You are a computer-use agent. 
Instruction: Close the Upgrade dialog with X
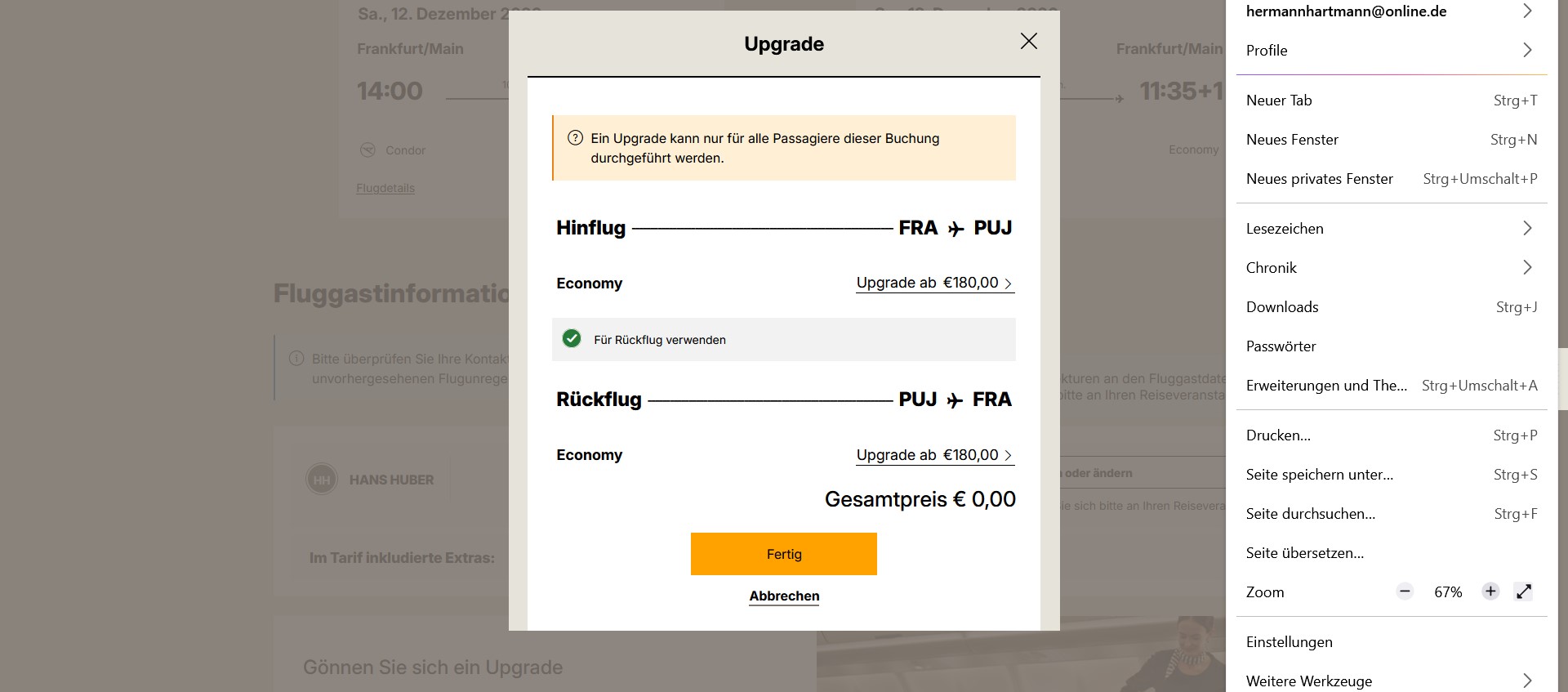tap(1028, 41)
